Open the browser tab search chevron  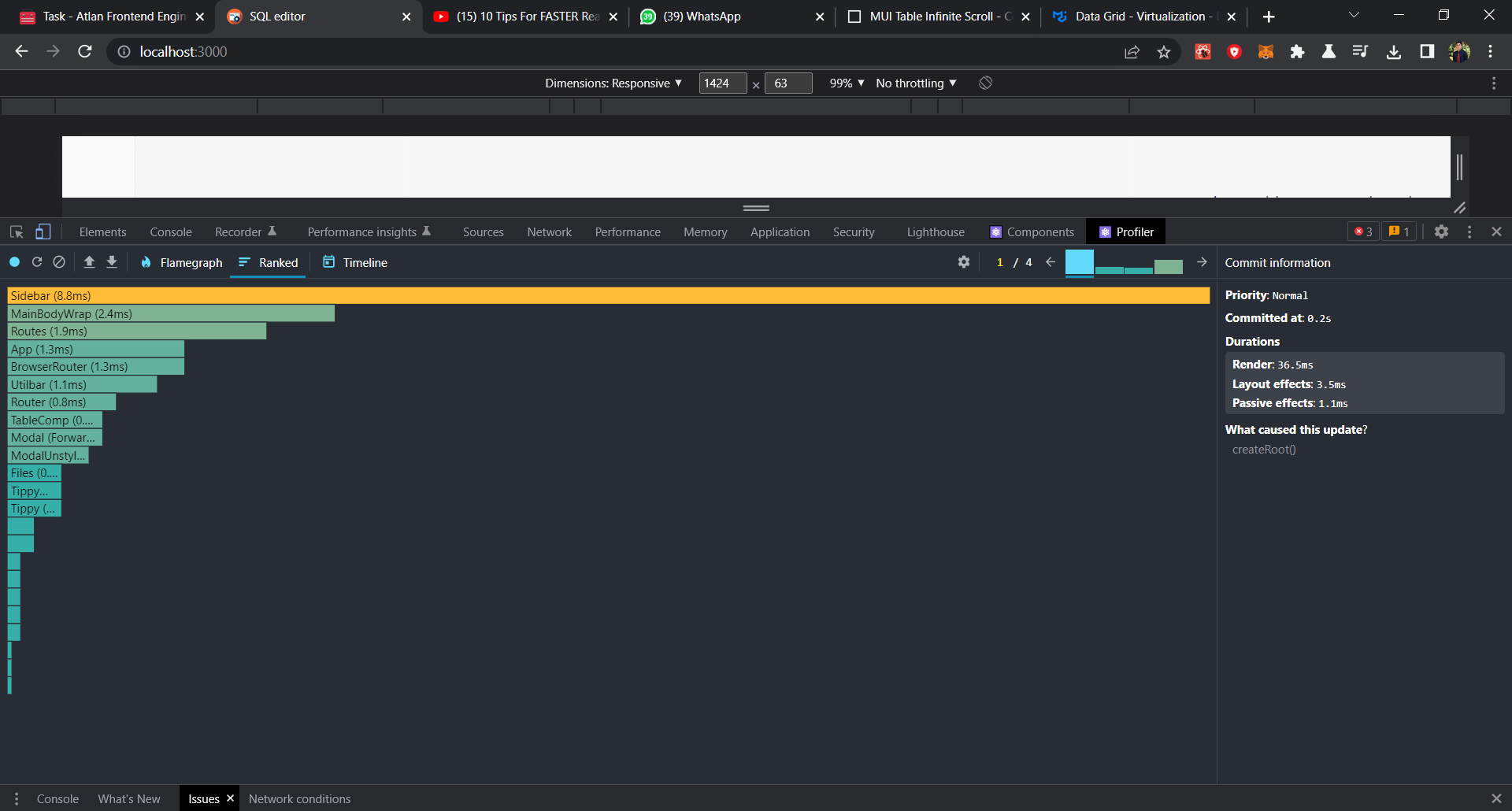[1354, 16]
